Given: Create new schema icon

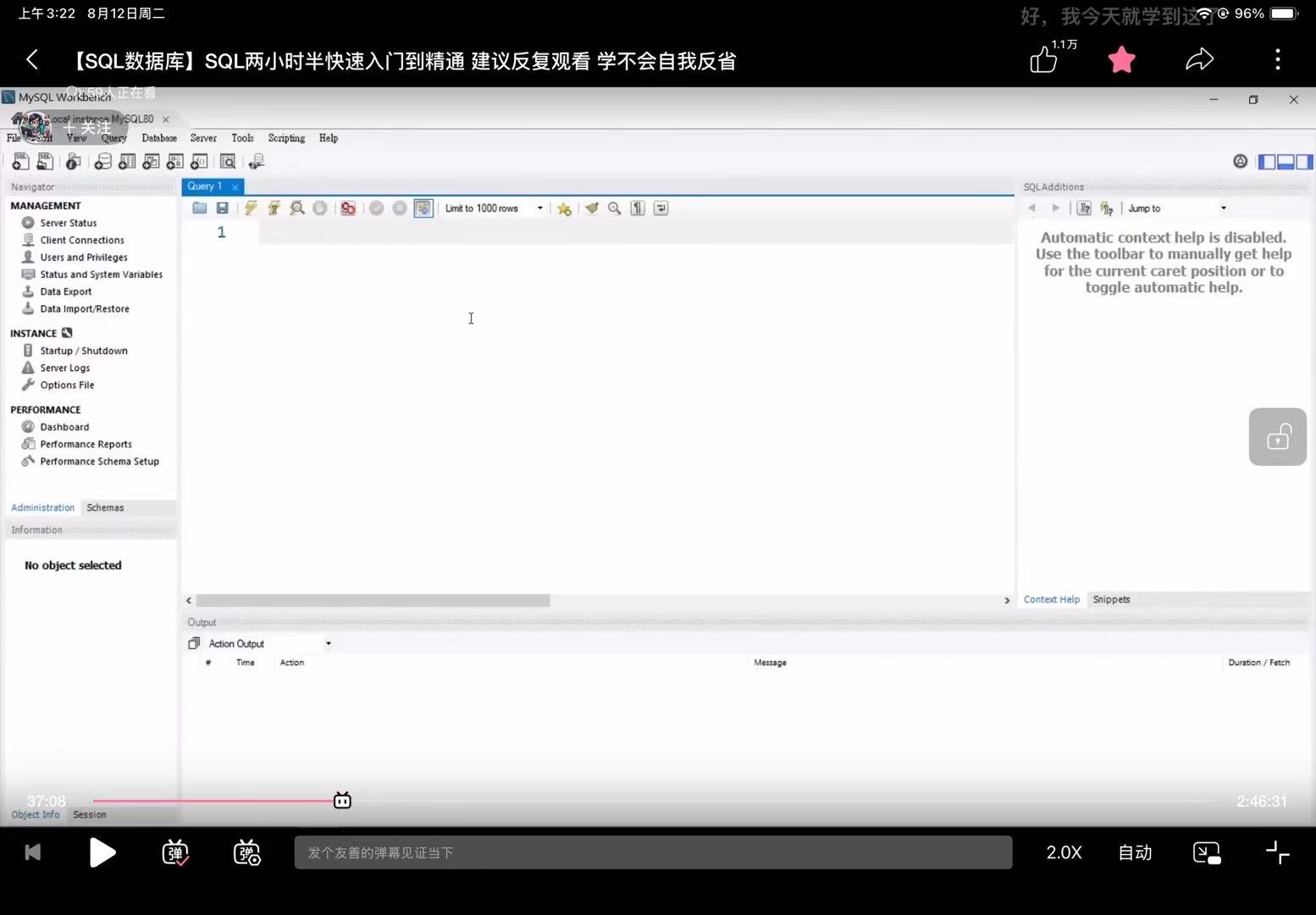Looking at the screenshot, I should point(102,161).
